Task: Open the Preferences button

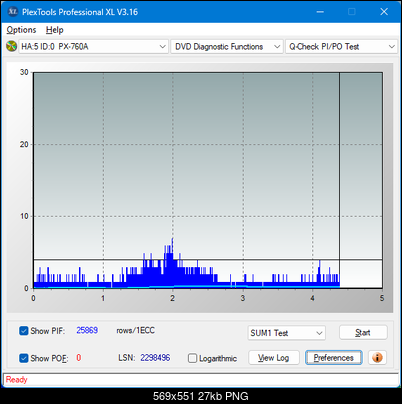Action: 334,358
